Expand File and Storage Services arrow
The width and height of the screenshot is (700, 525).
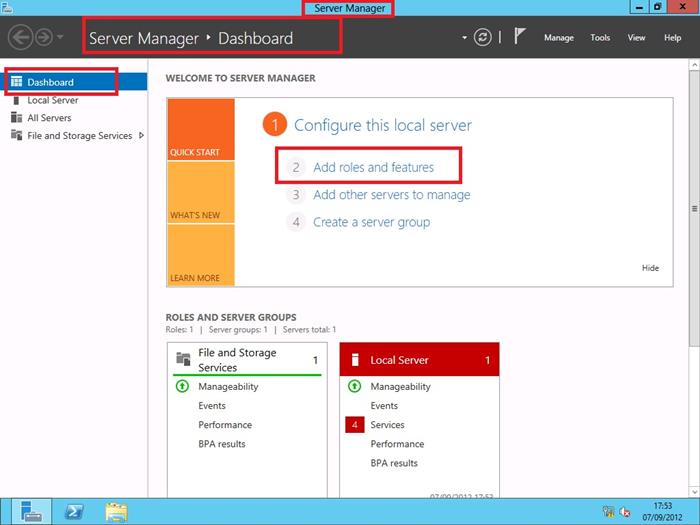(142, 135)
